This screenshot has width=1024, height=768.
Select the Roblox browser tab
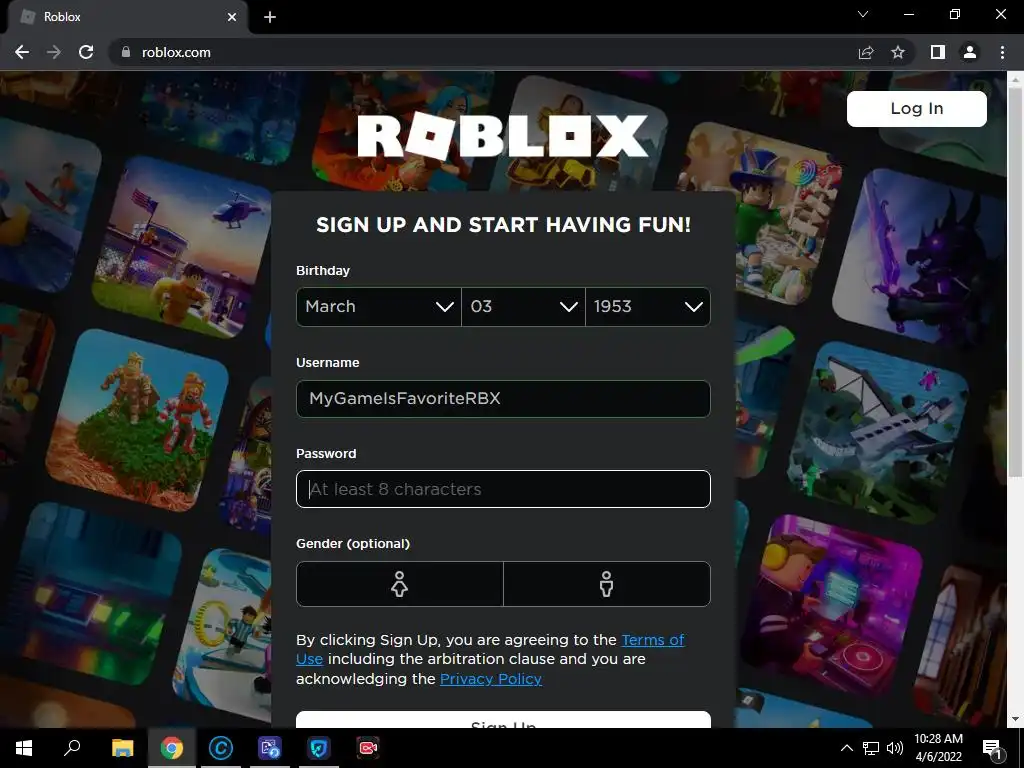pos(128,17)
